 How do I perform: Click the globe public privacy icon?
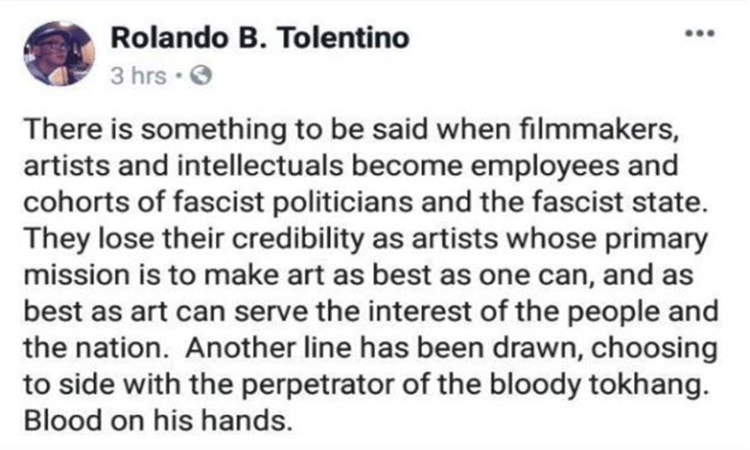pyautogui.click(x=201, y=76)
